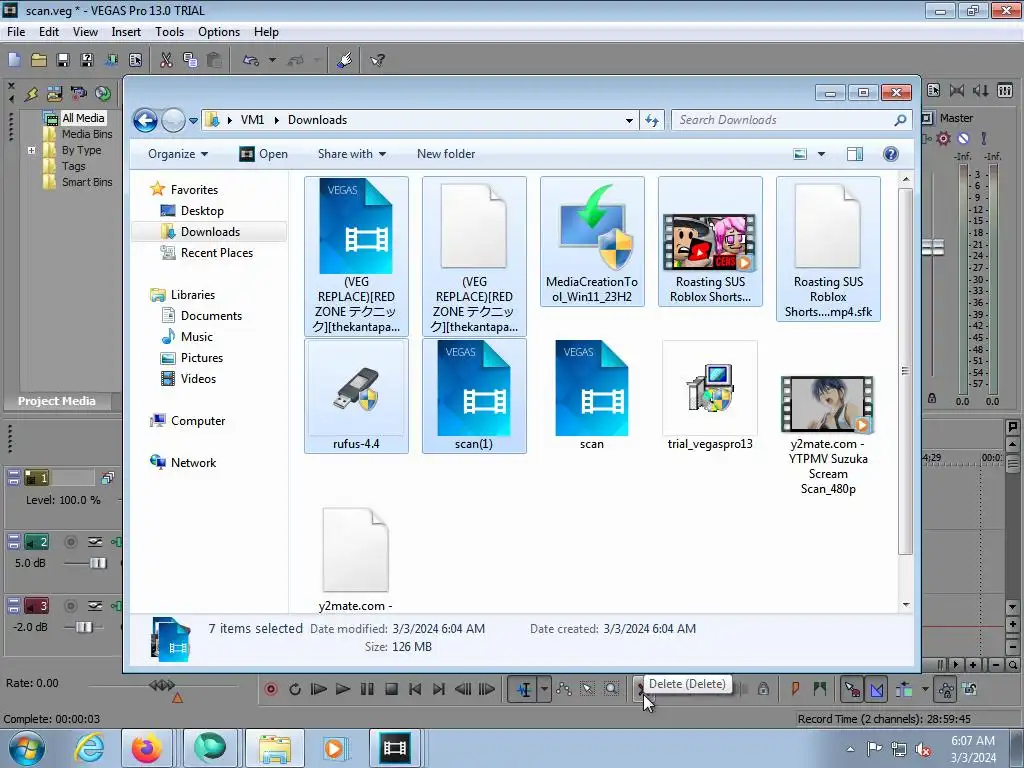The width and height of the screenshot is (1024, 768).
Task: Adjust the track 3 volume slider
Action: pyautogui.click(x=84, y=627)
